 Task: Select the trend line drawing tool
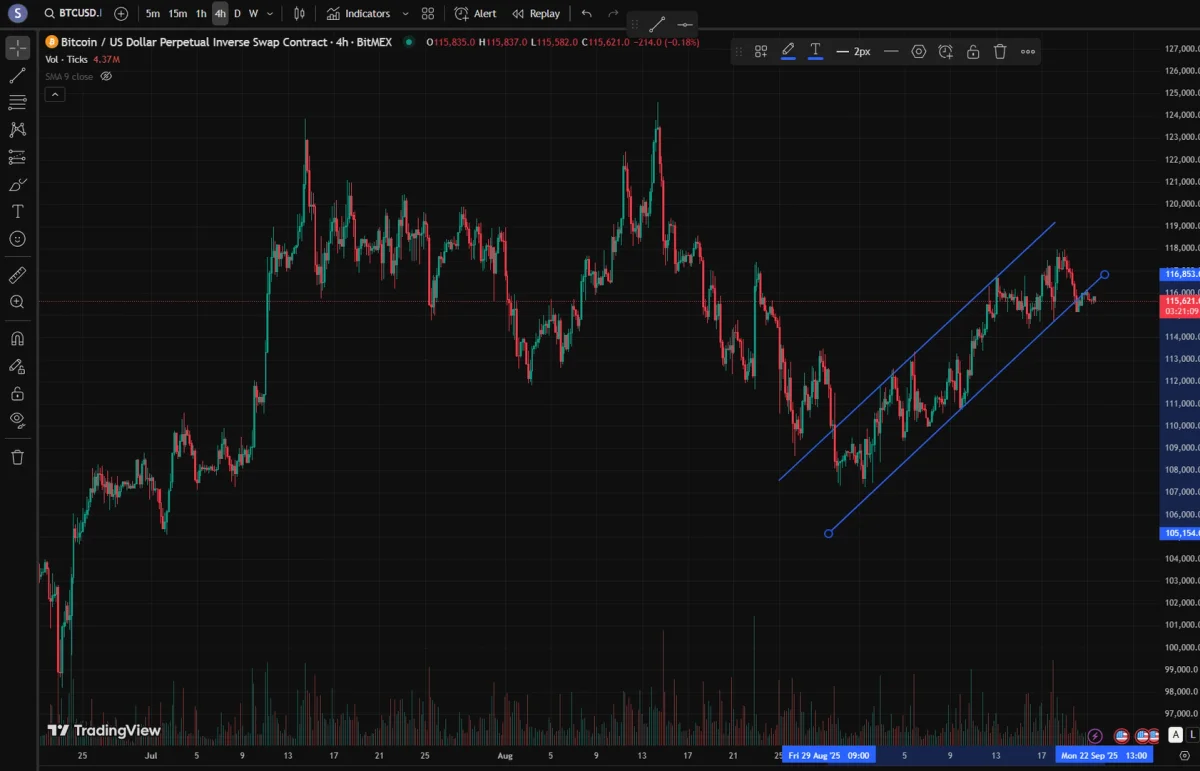(17, 75)
